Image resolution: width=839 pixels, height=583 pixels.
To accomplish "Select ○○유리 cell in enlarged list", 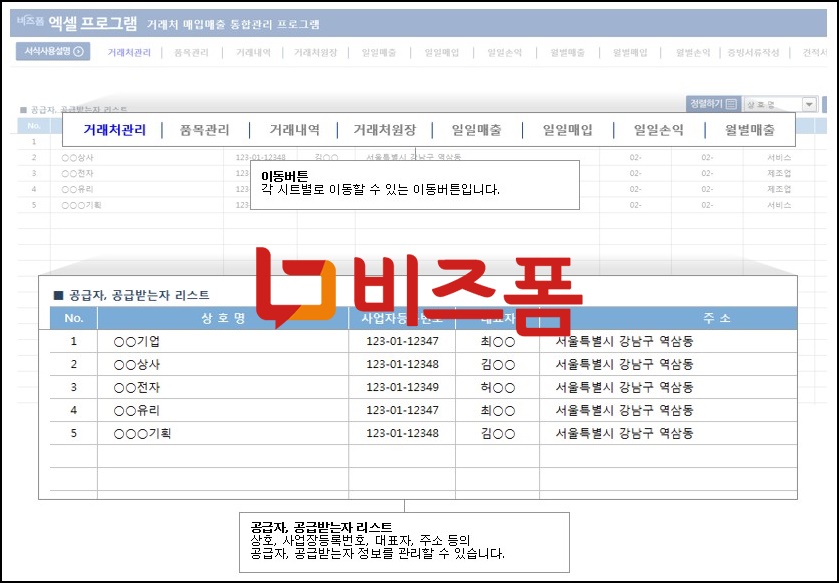I will (223, 410).
